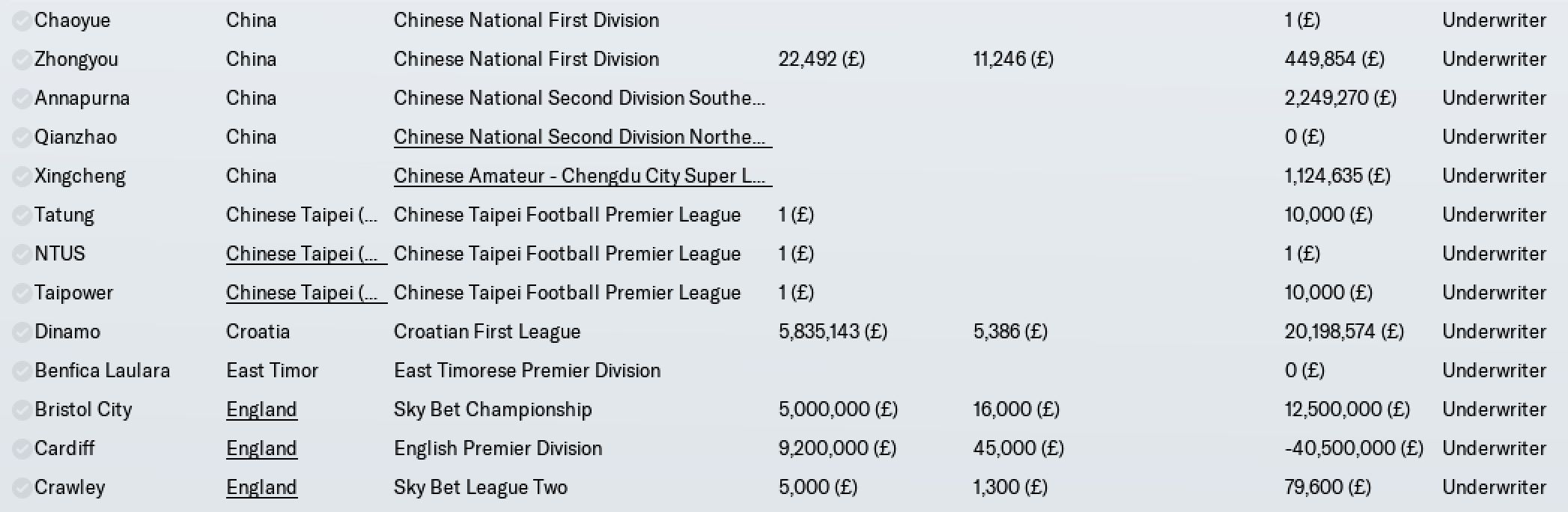Click the check icon next to NTUS
The width and height of the screenshot is (1568, 512).
(x=22, y=254)
